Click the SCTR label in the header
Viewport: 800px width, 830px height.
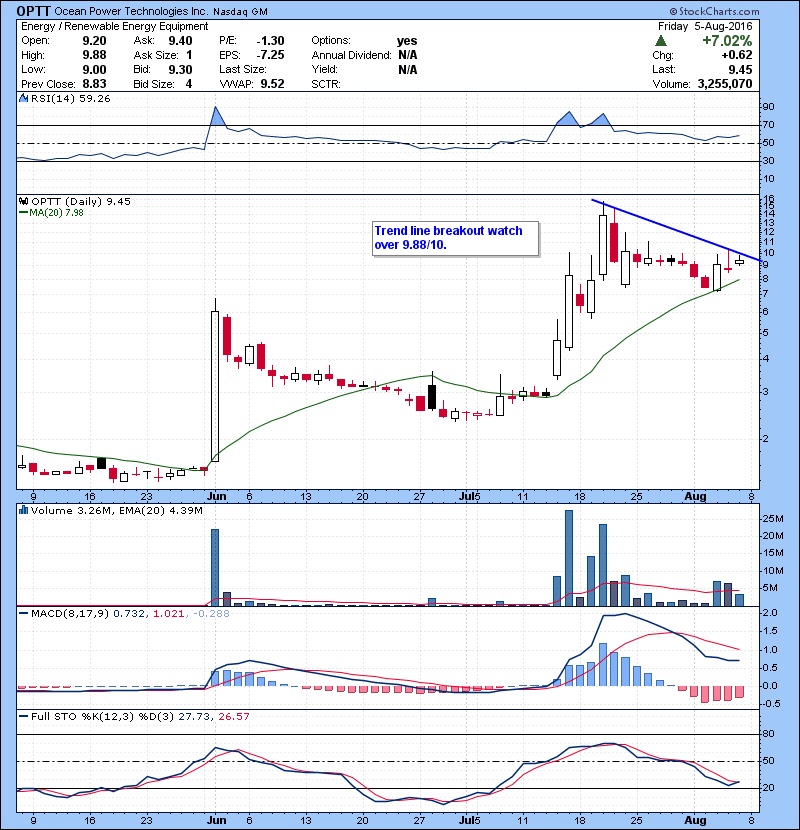[326, 84]
